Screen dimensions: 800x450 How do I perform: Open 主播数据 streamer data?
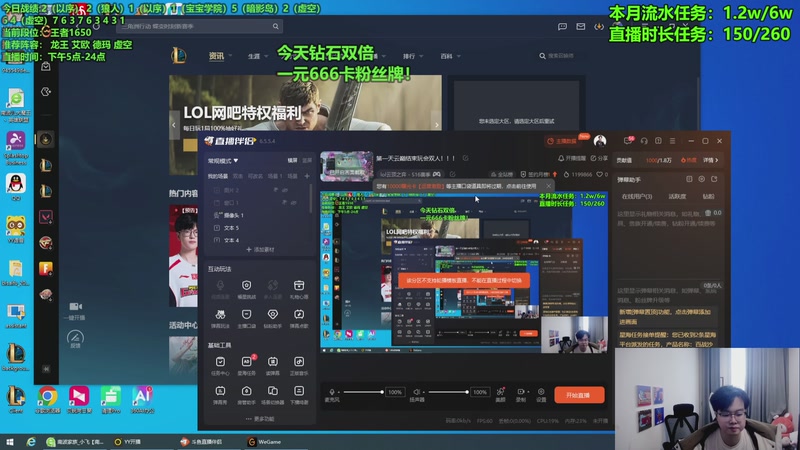click(562, 141)
